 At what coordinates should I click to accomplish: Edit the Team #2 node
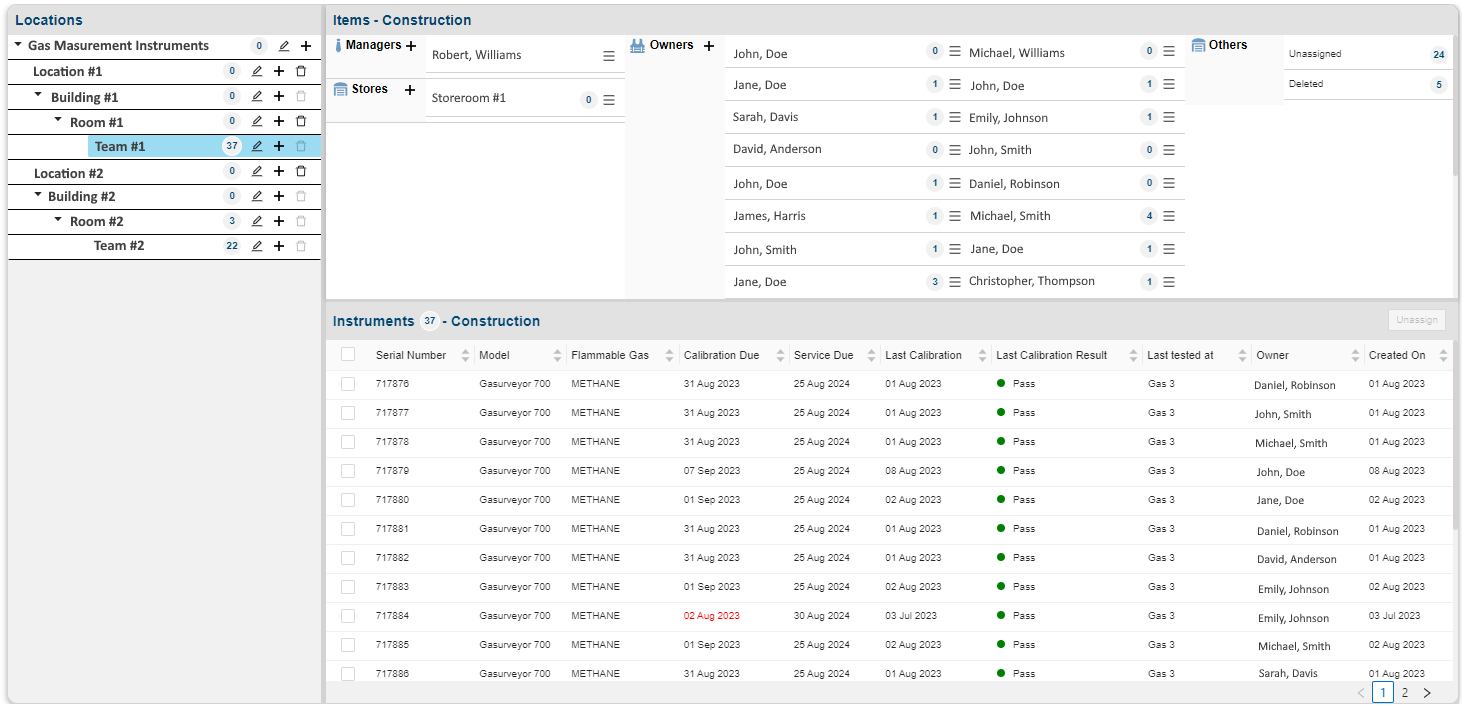coord(257,246)
